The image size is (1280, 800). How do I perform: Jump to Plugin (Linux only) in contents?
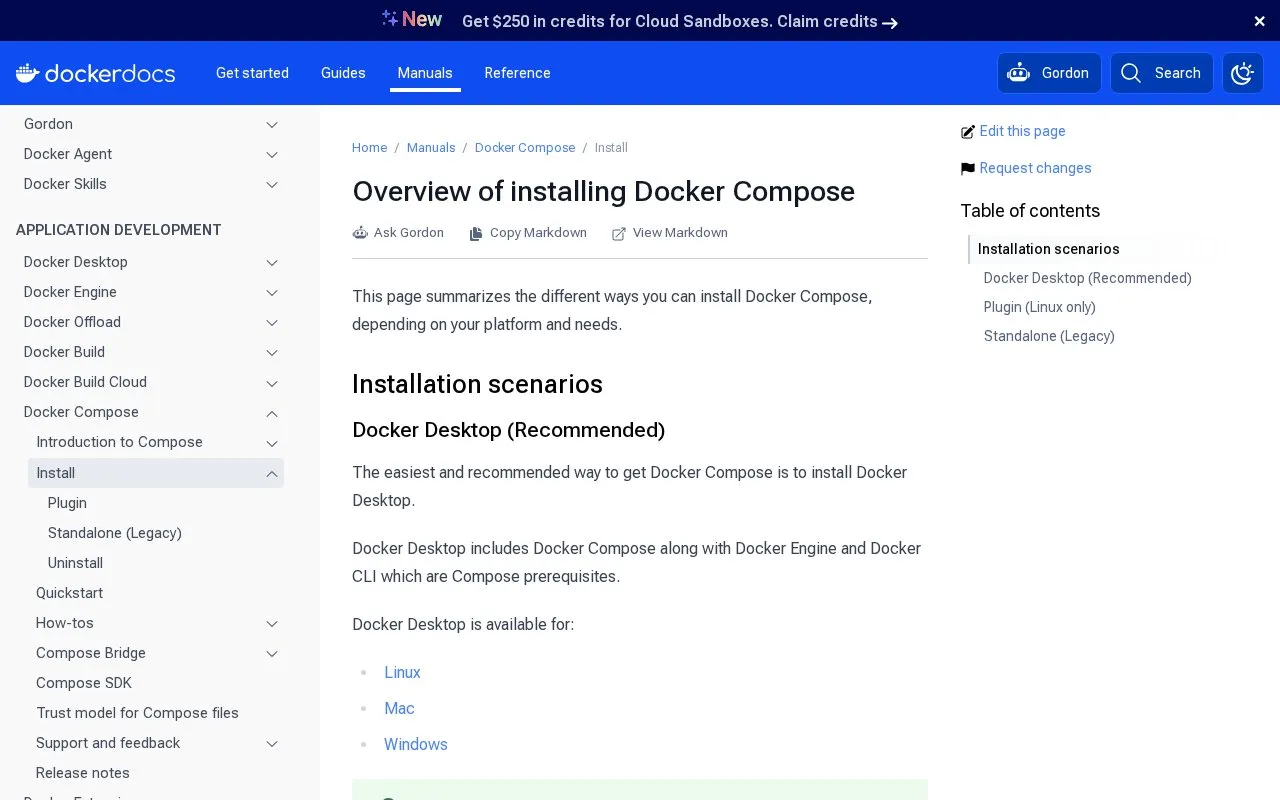(1039, 307)
